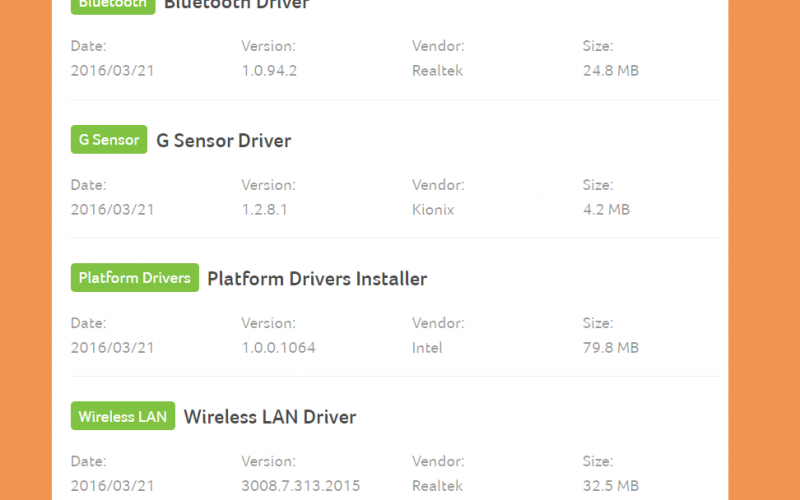Image resolution: width=800 pixels, height=500 pixels.
Task: Click the green G Sensor category badge
Action: click(109, 139)
